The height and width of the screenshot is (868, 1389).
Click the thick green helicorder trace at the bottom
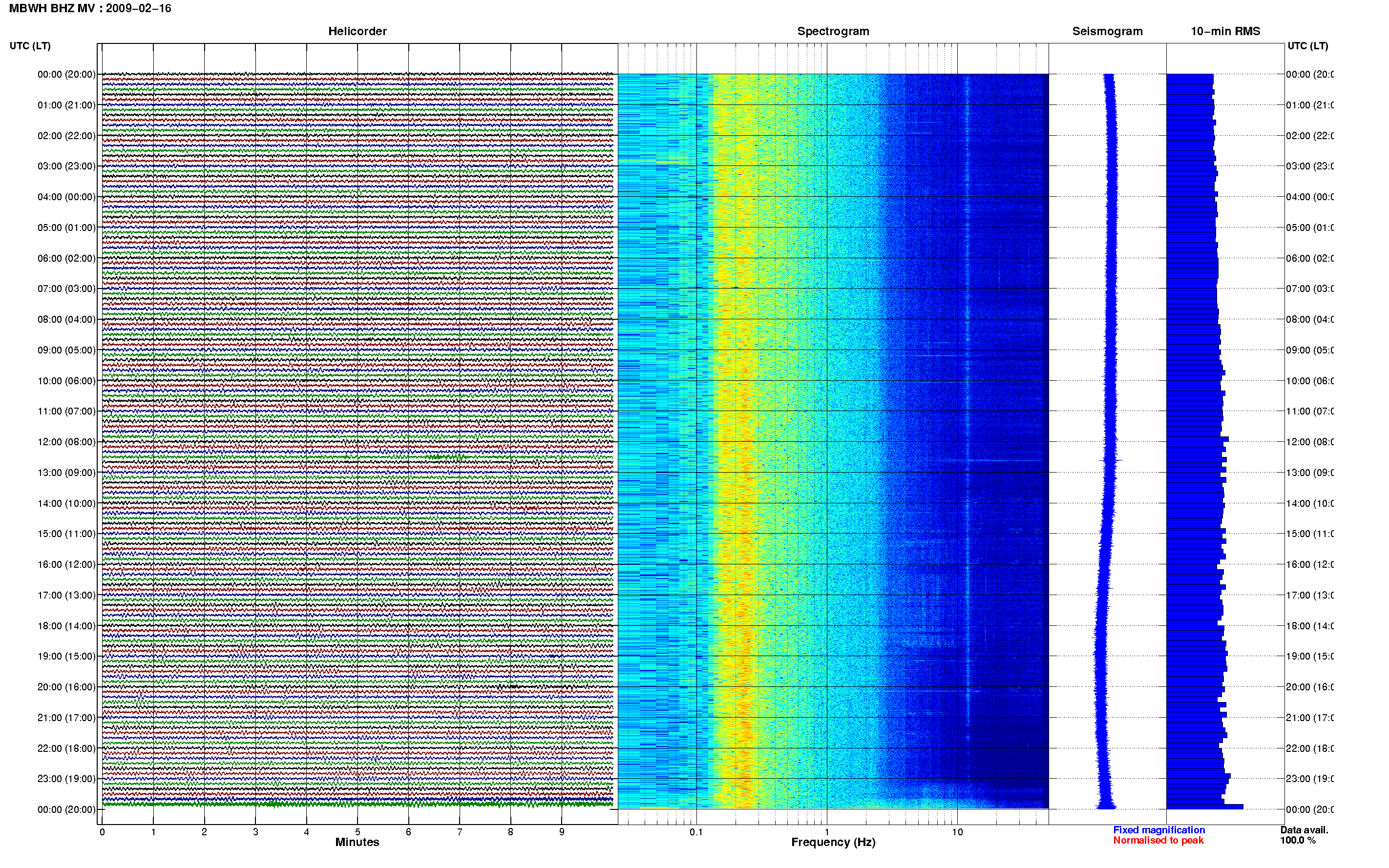(357, 804)
